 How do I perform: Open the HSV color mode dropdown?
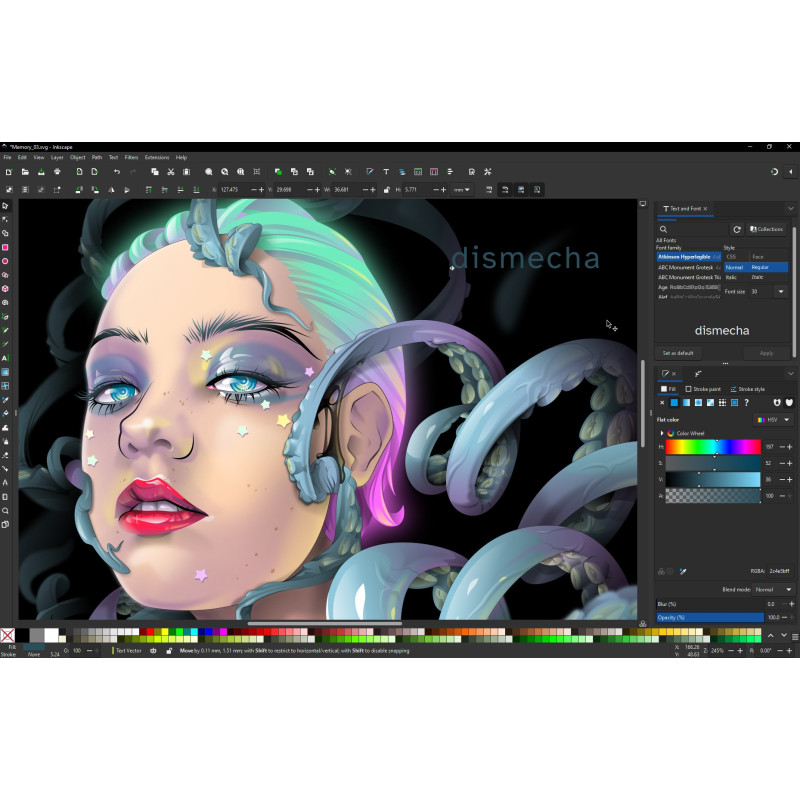774,420
